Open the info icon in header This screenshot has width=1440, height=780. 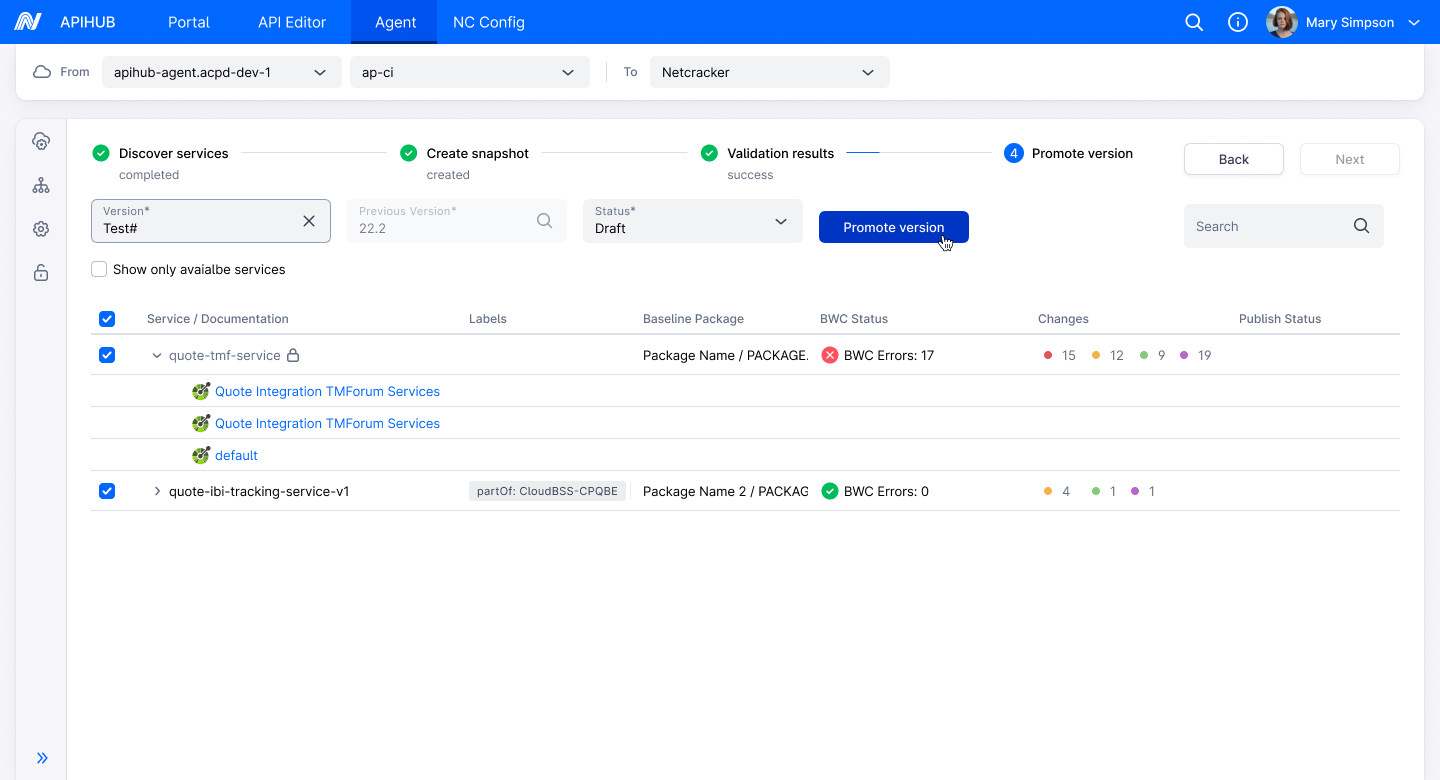[x=1238, y=22]
